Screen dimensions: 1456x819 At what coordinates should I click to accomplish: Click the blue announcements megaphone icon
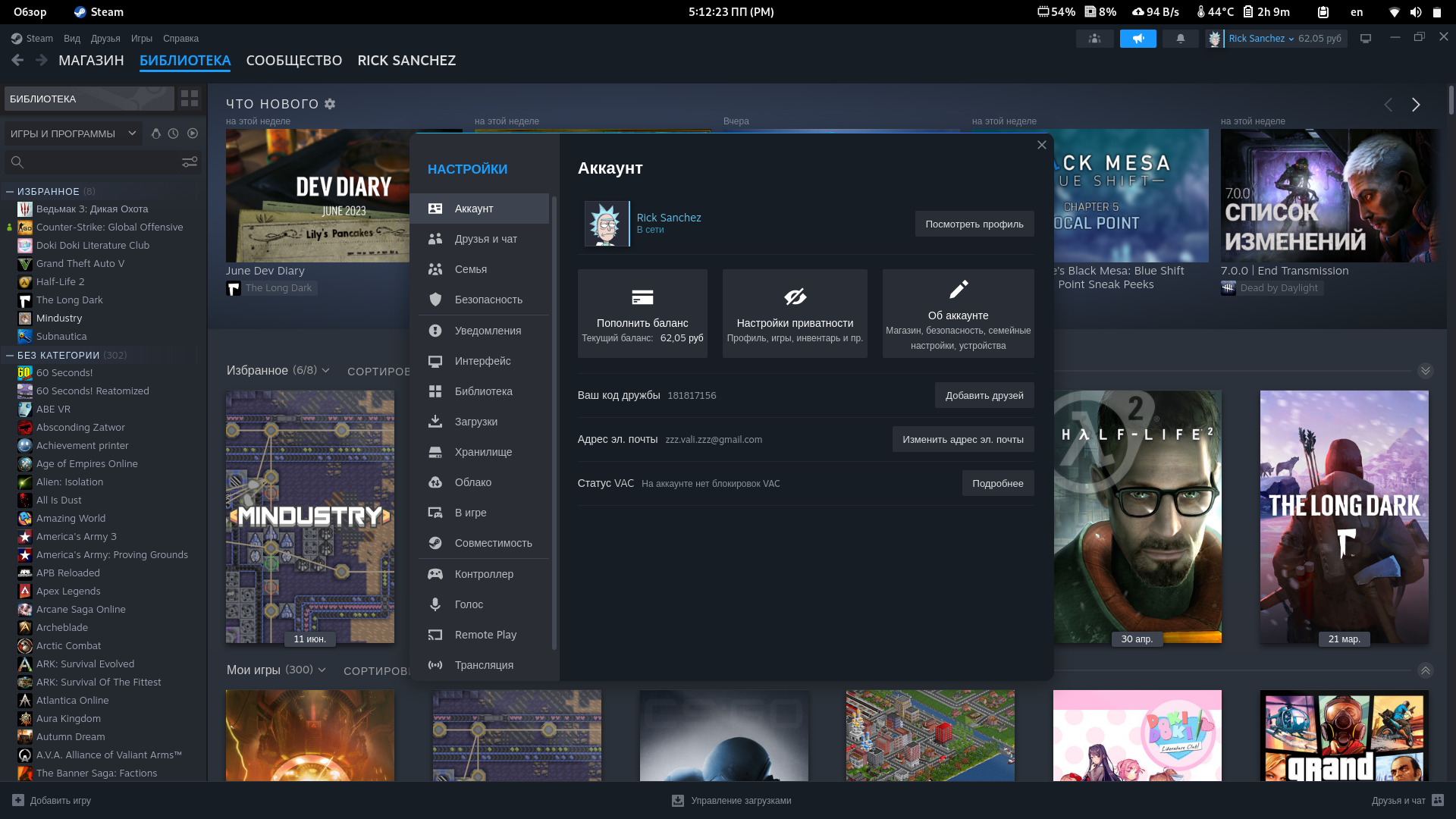[1137, 39]
